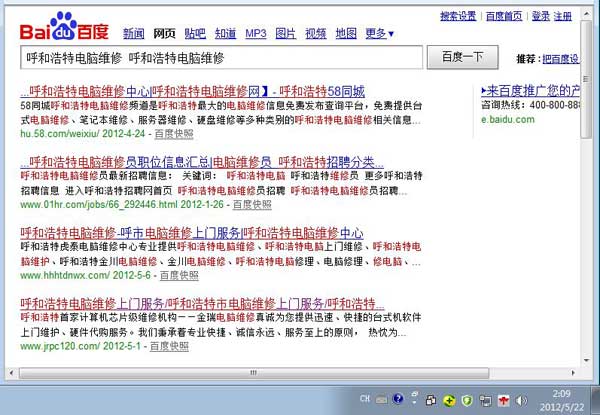The image size is (600, 415).
Task: Click the volume speaker tray icon
Action: [x=521, y=400]
